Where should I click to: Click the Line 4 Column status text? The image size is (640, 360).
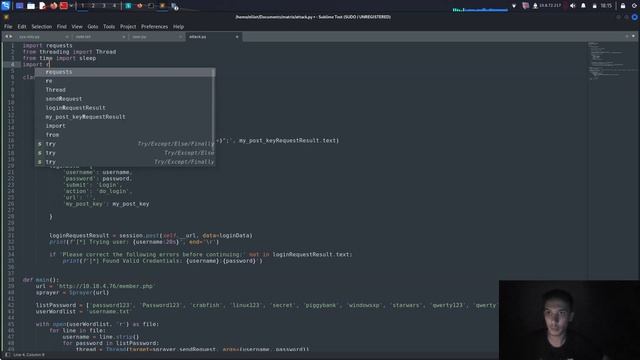point(29,355)
